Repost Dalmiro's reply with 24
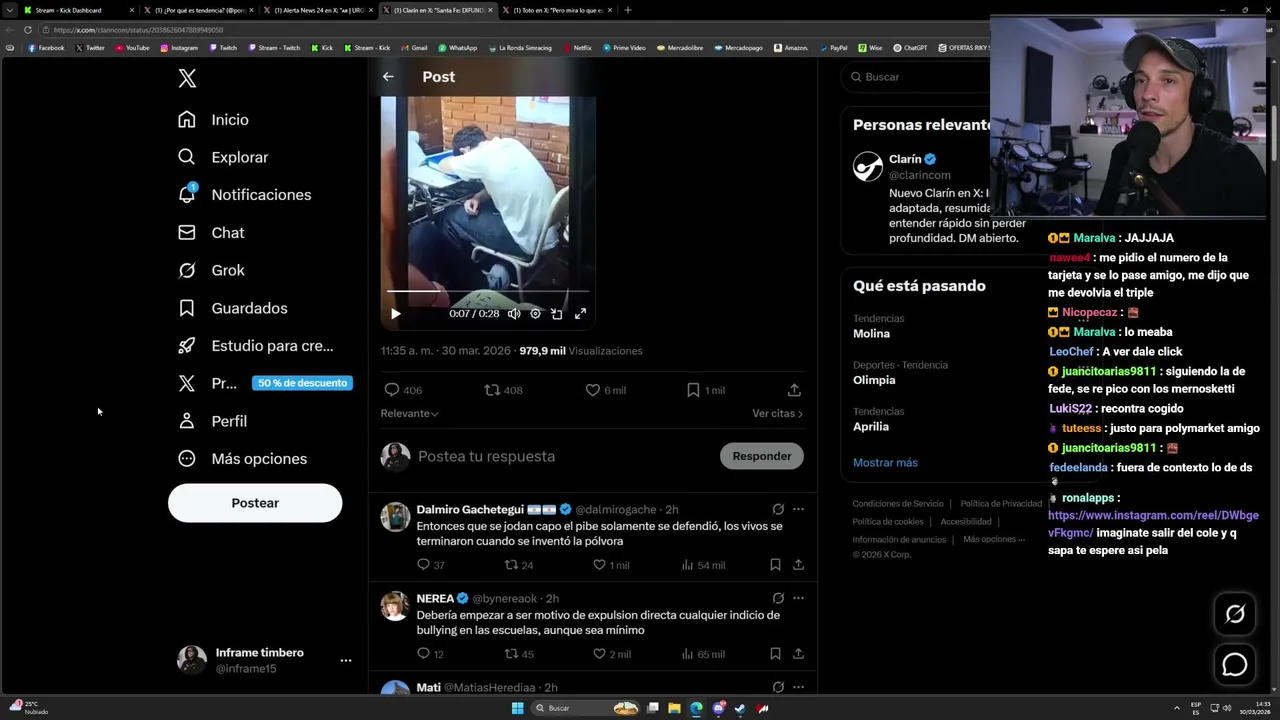This screenshot has width=1280, height=720. click(x=511, y=565)
